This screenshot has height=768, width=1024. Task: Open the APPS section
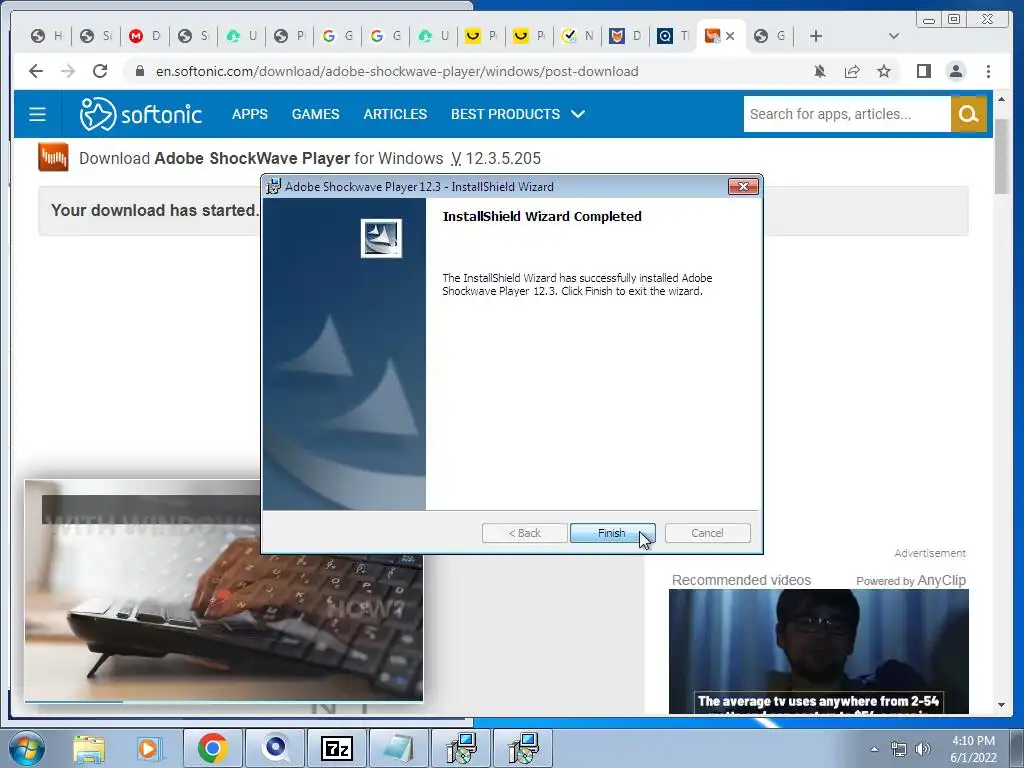(x=249, y=114)
